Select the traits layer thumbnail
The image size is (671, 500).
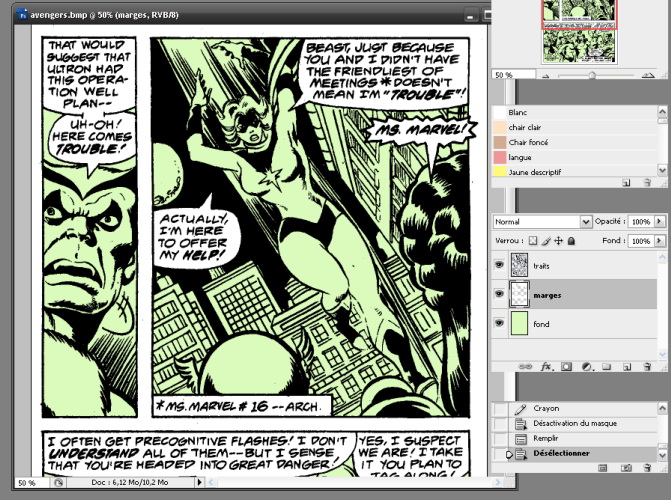tap(519, 265)
